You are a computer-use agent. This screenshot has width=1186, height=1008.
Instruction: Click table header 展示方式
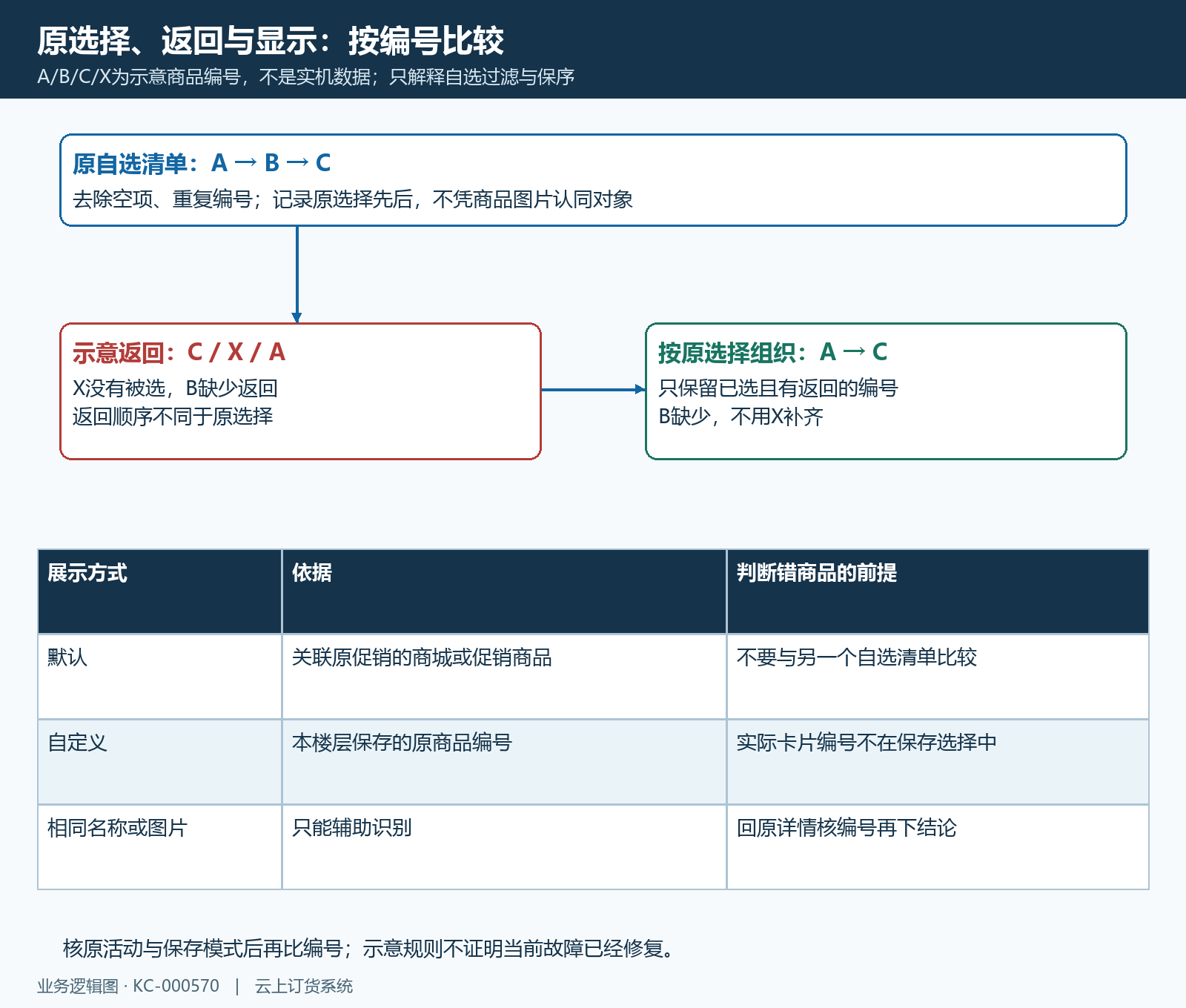coord(159,591)
